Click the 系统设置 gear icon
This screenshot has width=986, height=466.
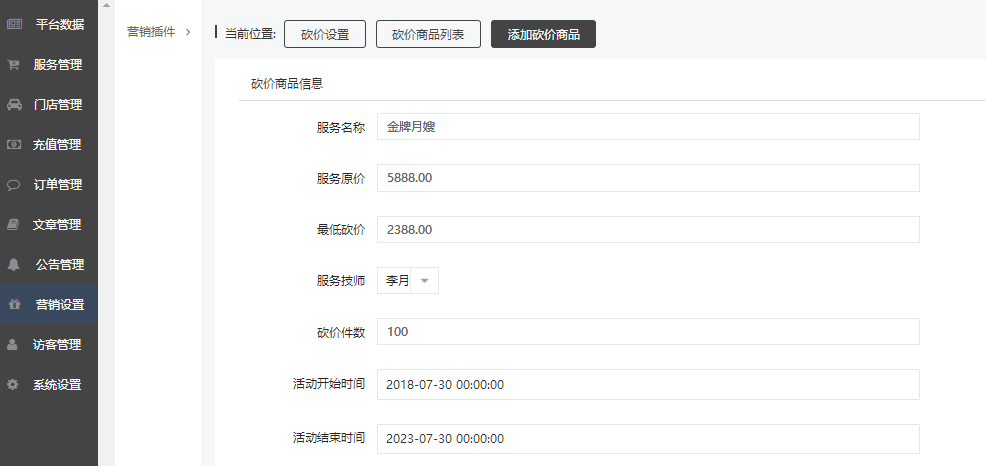click(13, 384)
